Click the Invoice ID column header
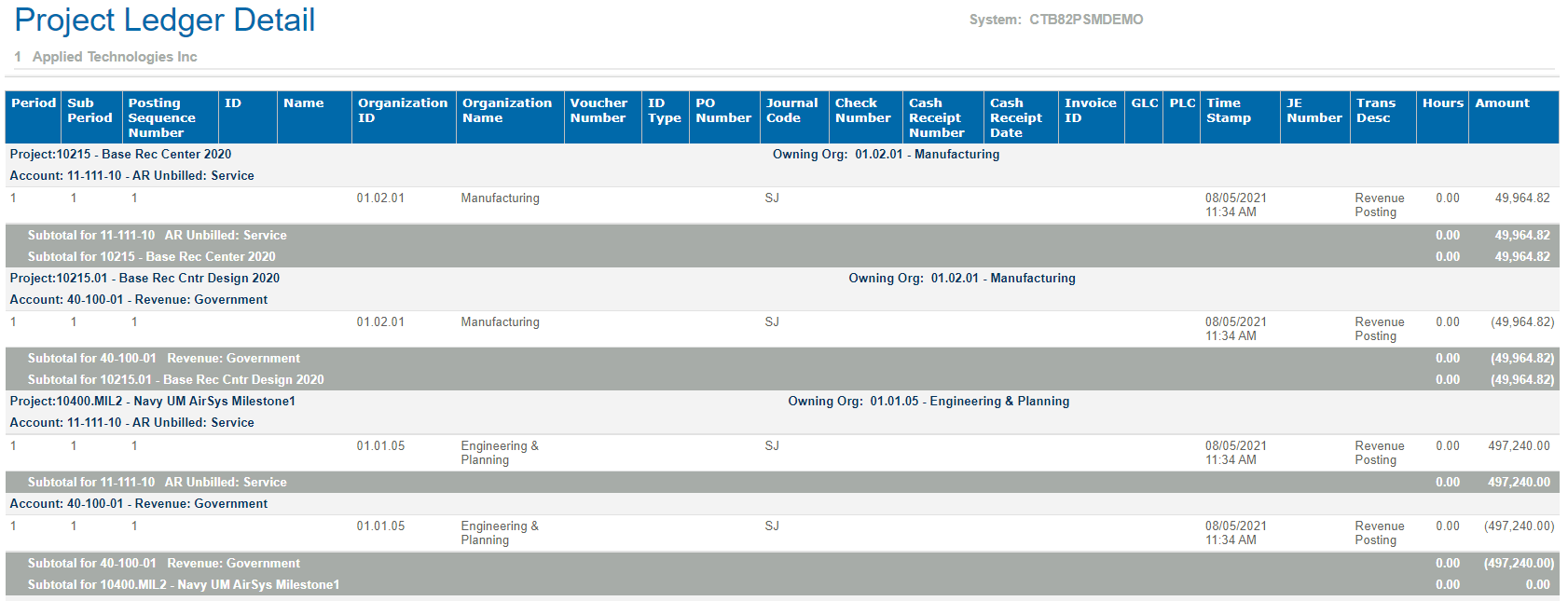The height and width of the screenshot is (601, 1568). click(1090, 110)
